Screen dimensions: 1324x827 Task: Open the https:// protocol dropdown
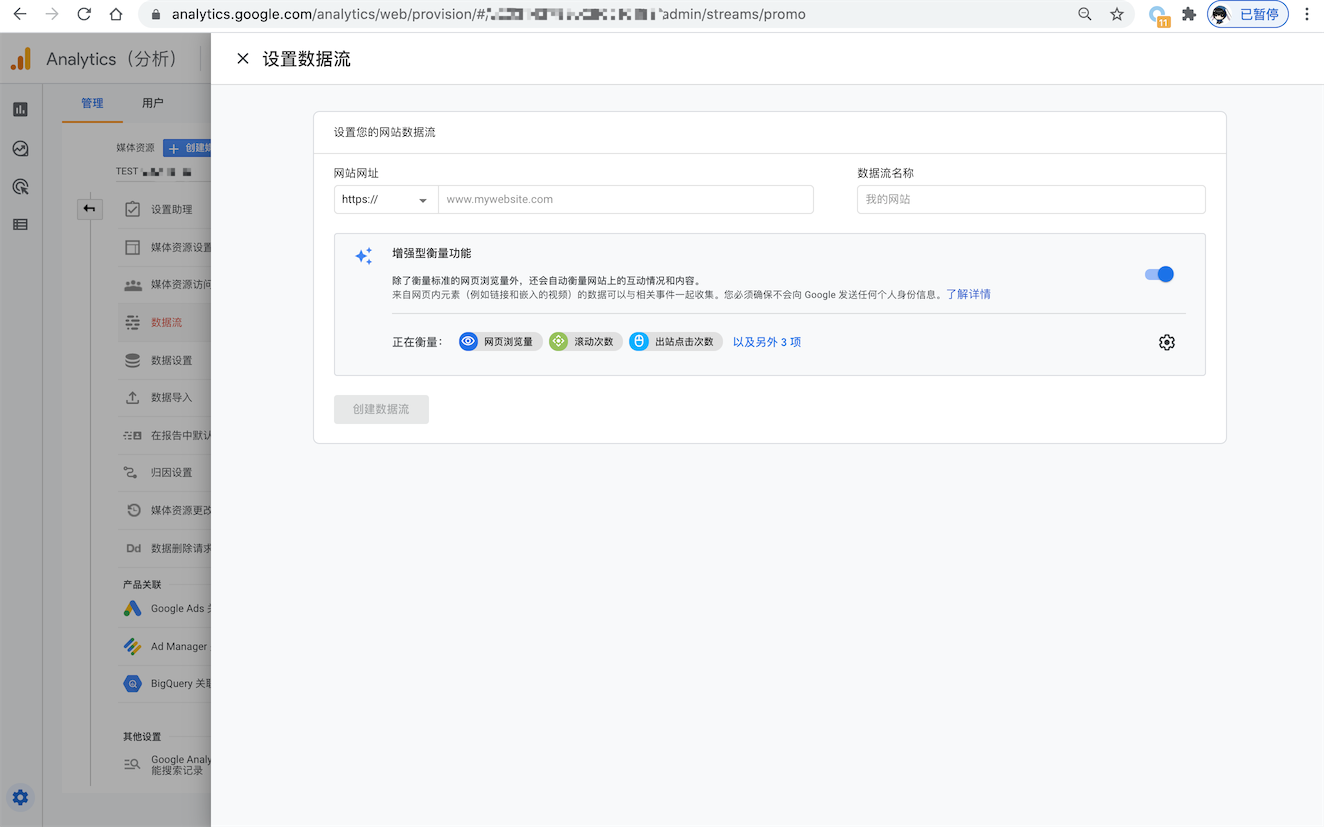coord(385,199)
